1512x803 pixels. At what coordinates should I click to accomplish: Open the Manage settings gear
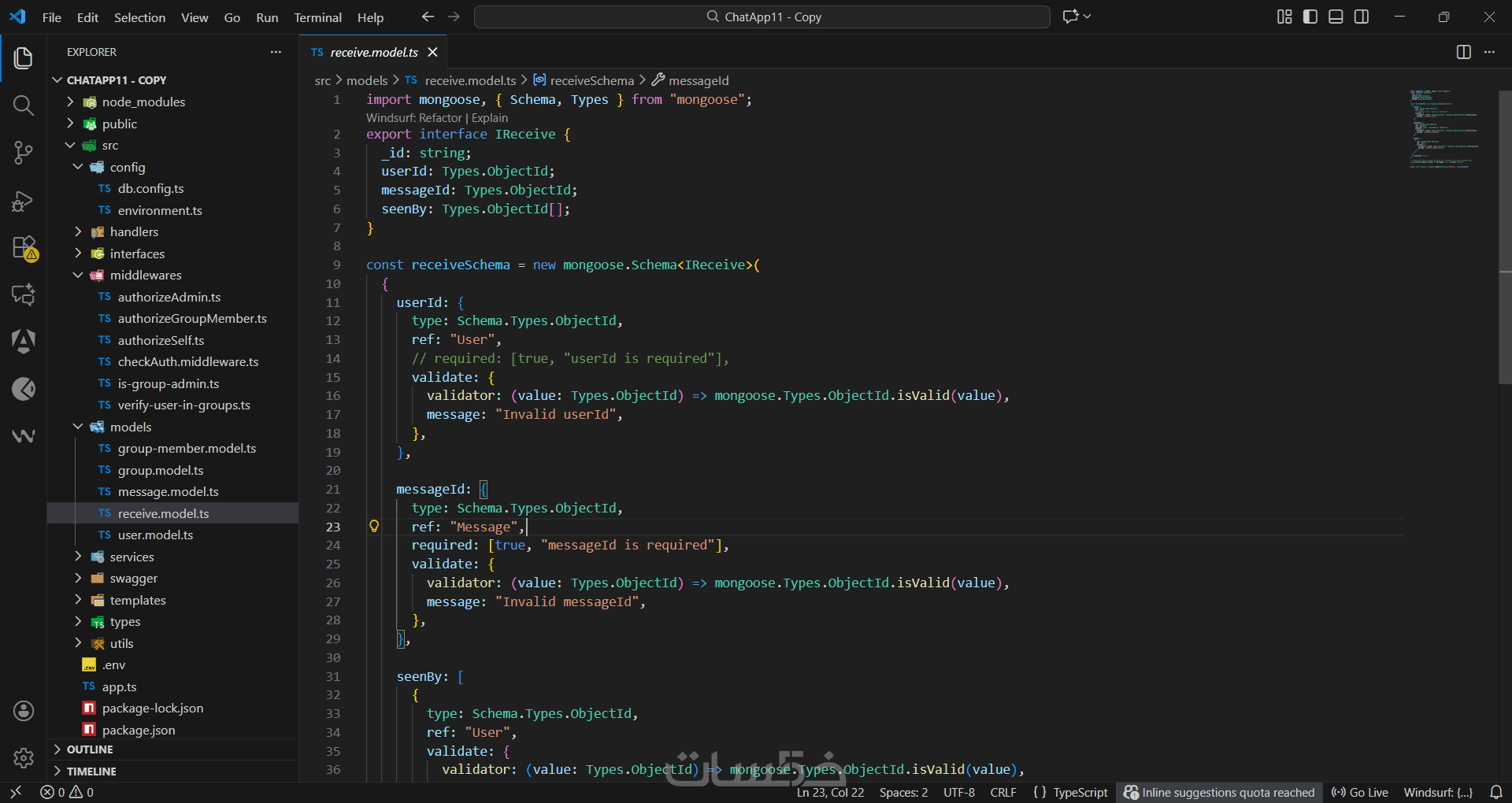pyautogui.click(x=24, y=758)
